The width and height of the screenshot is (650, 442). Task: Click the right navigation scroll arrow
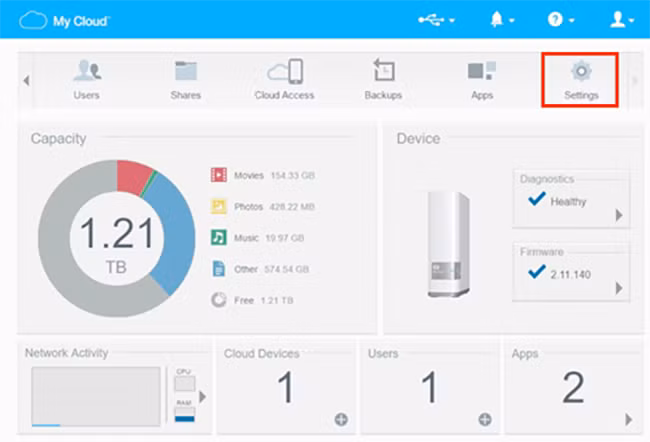point(635,80)
